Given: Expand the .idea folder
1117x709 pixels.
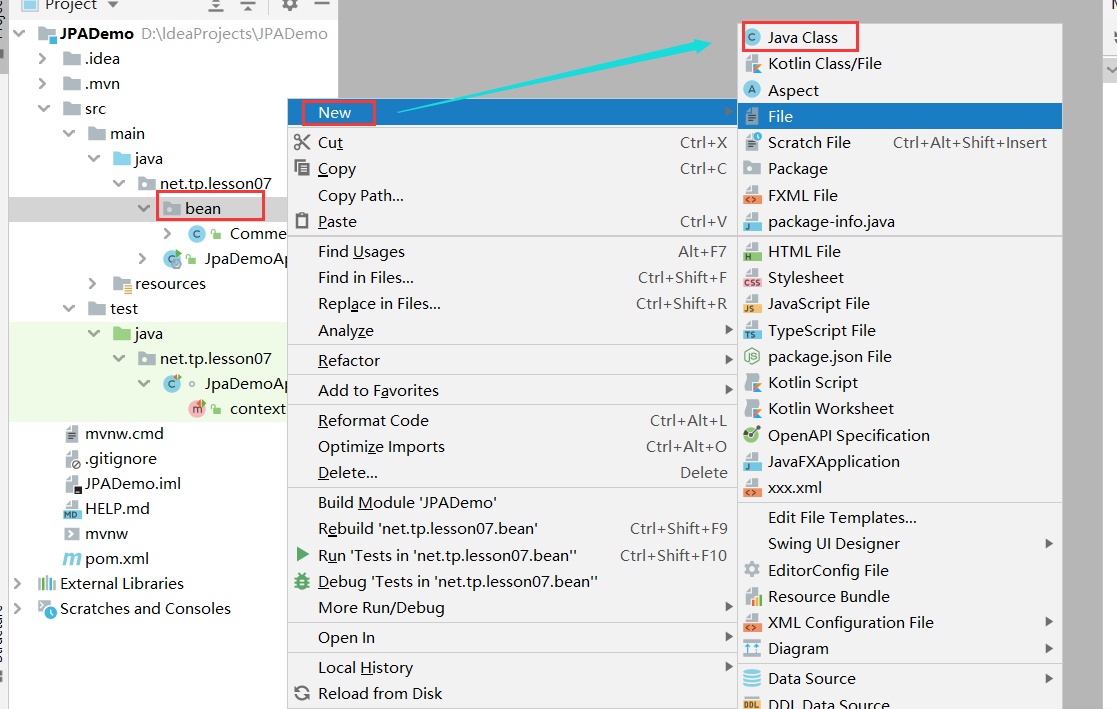Looking at the screenshot, I should [x=42, y=58].
